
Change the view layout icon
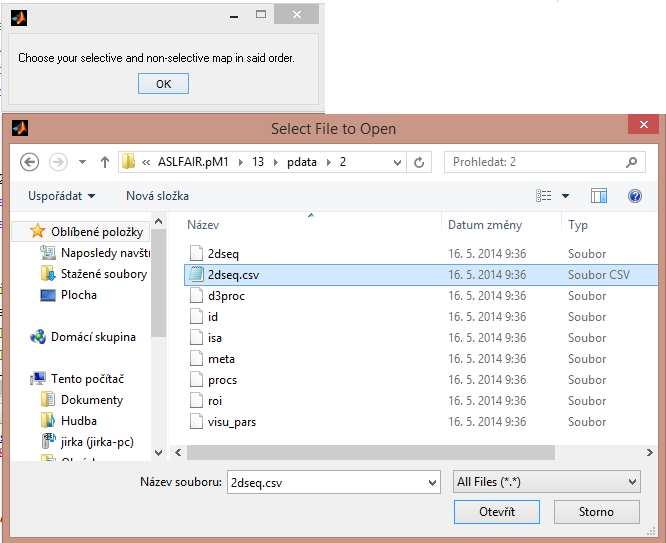pos(543,196)
